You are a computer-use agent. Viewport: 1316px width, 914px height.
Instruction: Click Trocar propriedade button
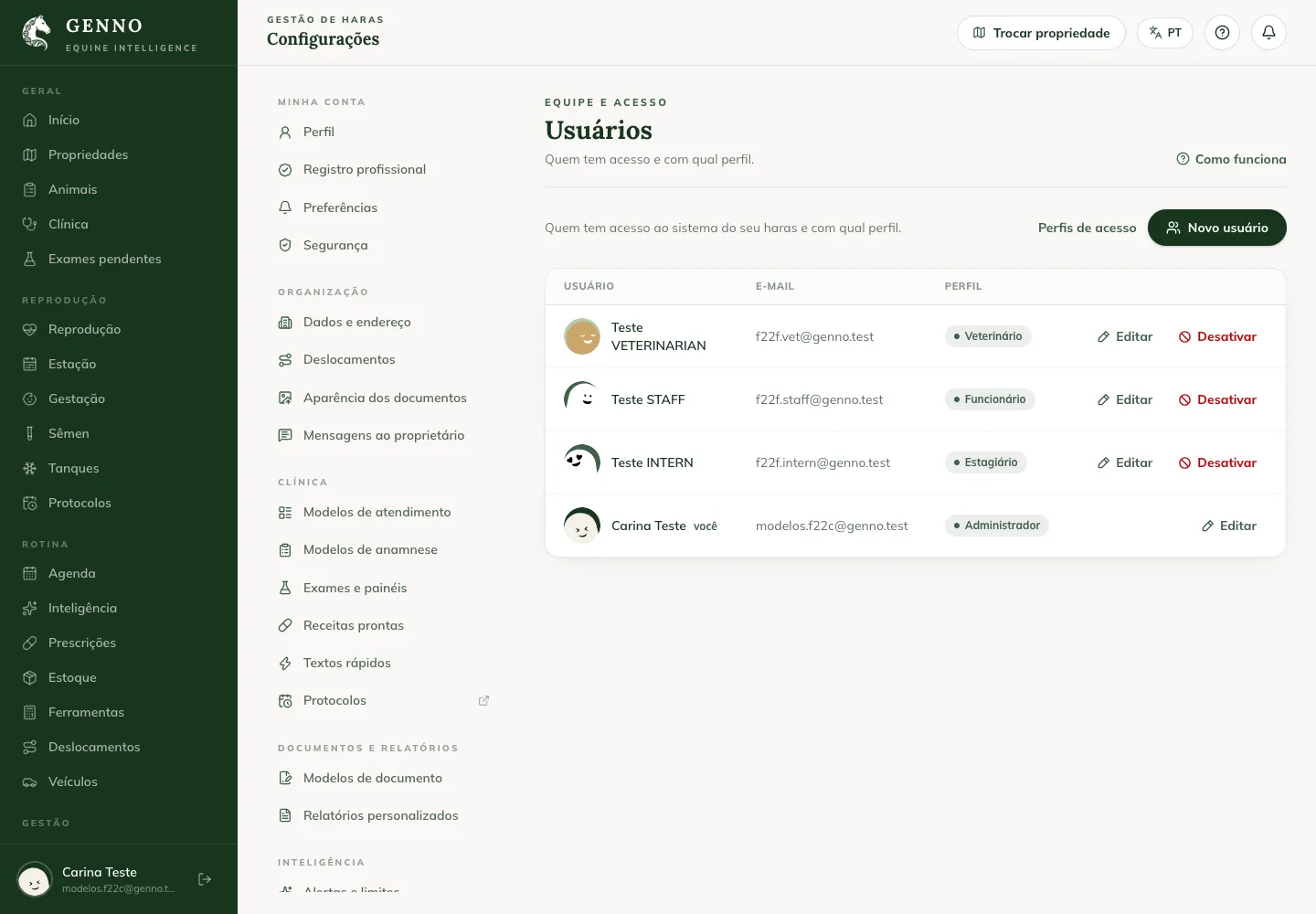[x=1041, y=33]
